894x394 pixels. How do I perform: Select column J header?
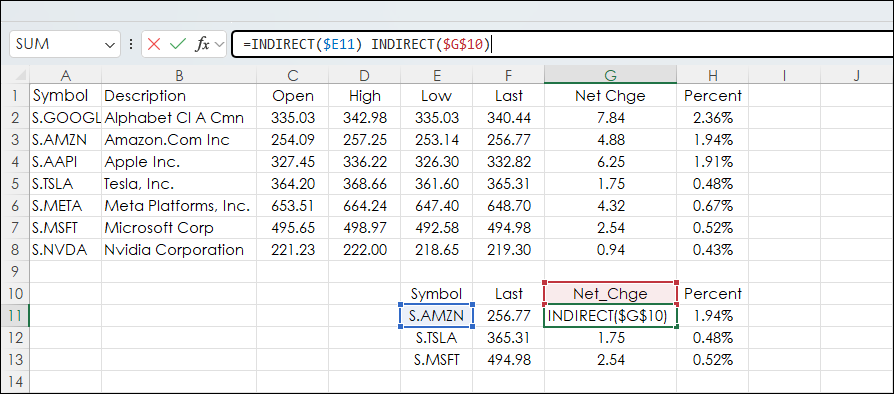tap(857, 75)
